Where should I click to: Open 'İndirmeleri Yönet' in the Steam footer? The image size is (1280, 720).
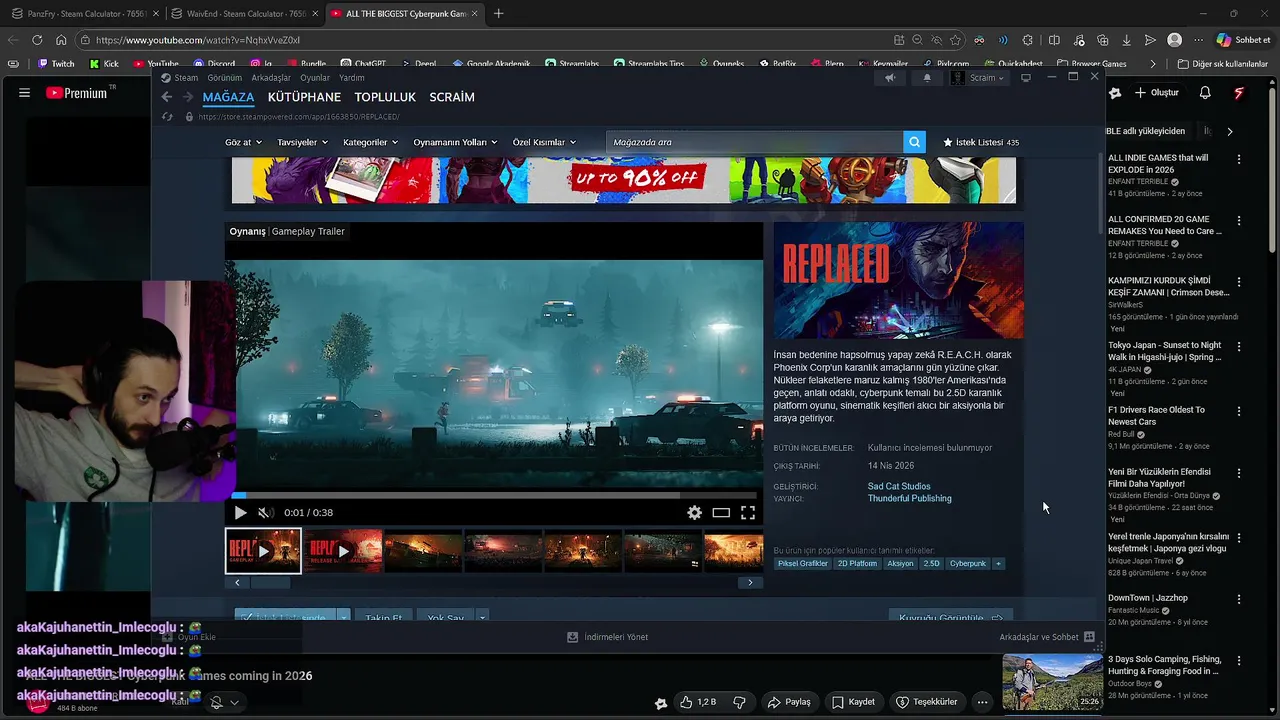point(608,637)
